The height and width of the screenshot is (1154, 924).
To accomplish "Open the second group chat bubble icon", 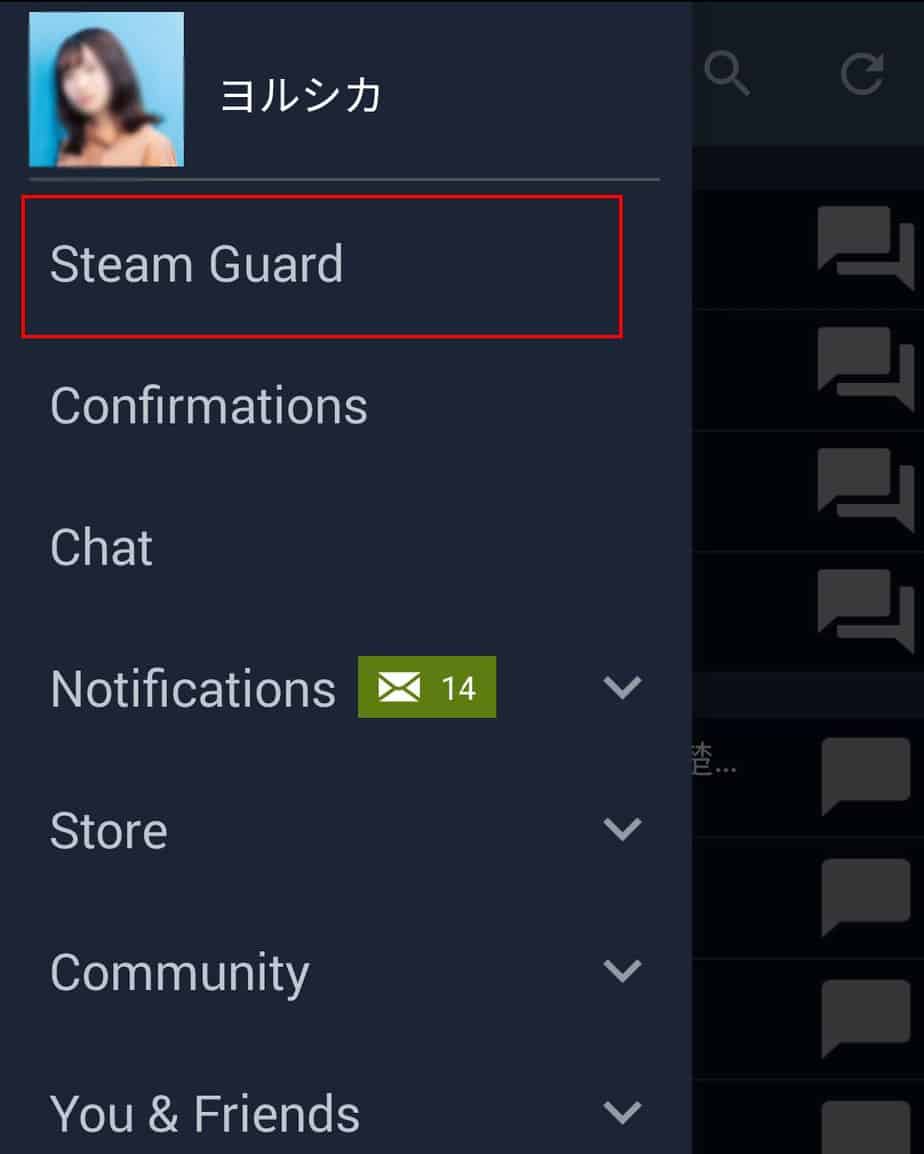I will 866,368.
